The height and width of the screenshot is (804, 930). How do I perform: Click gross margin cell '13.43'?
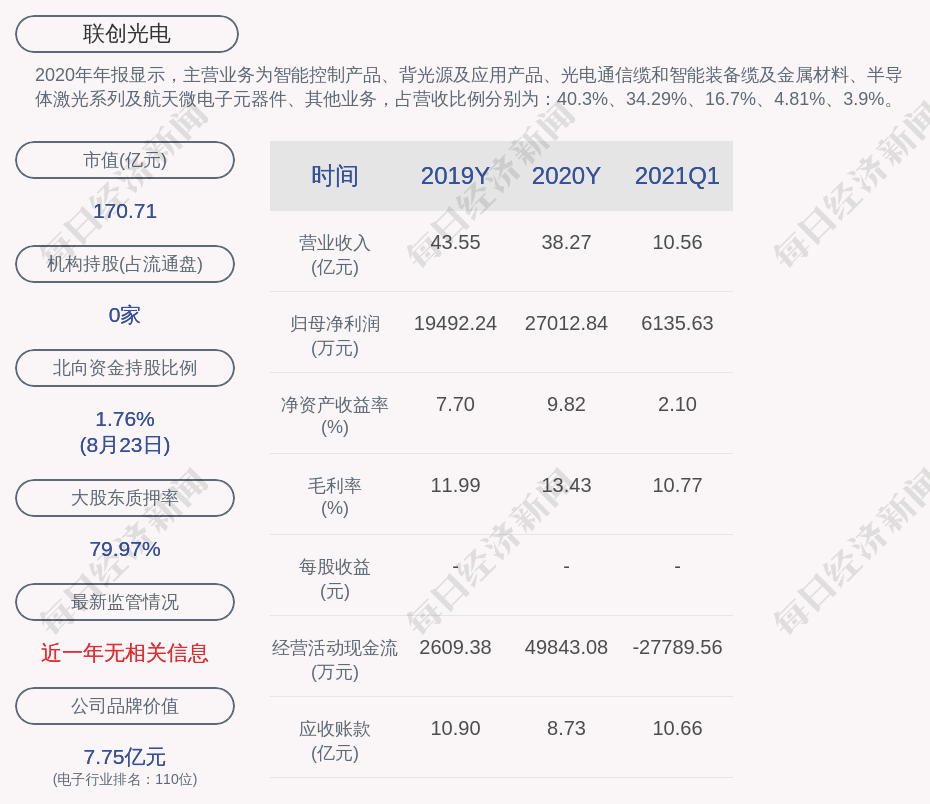[566, 486]
